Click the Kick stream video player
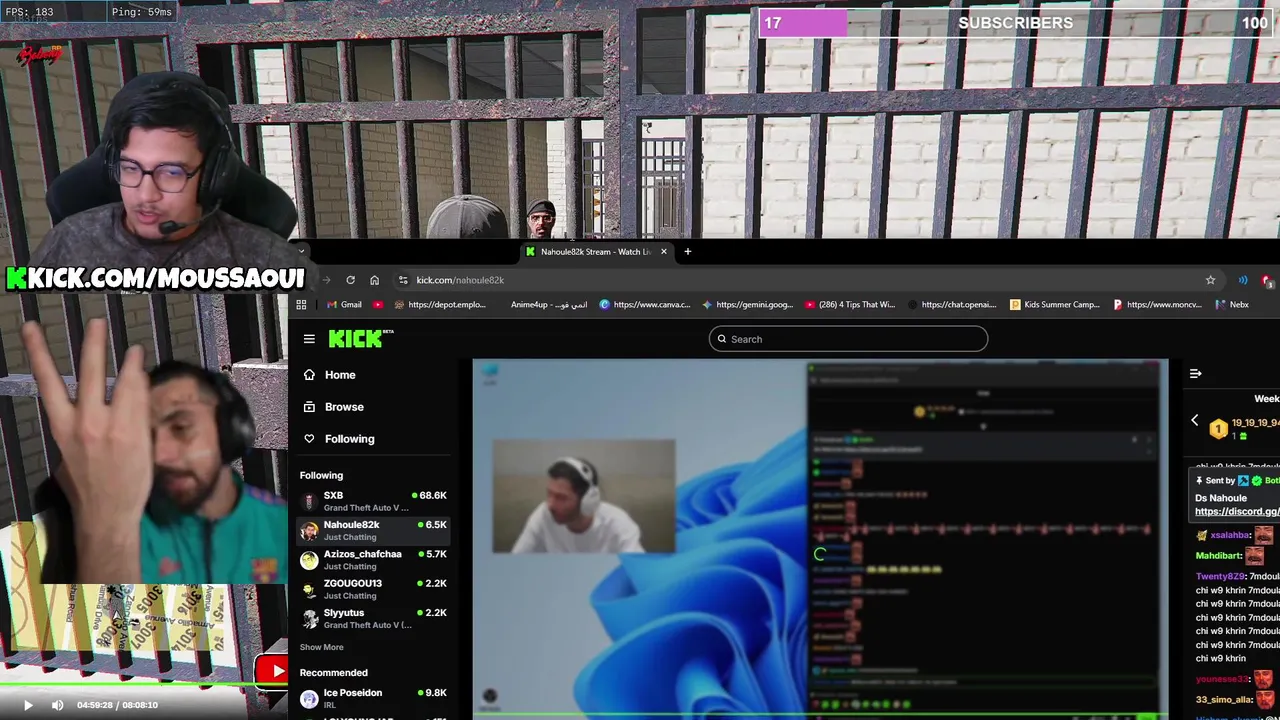 pos(820,538)
